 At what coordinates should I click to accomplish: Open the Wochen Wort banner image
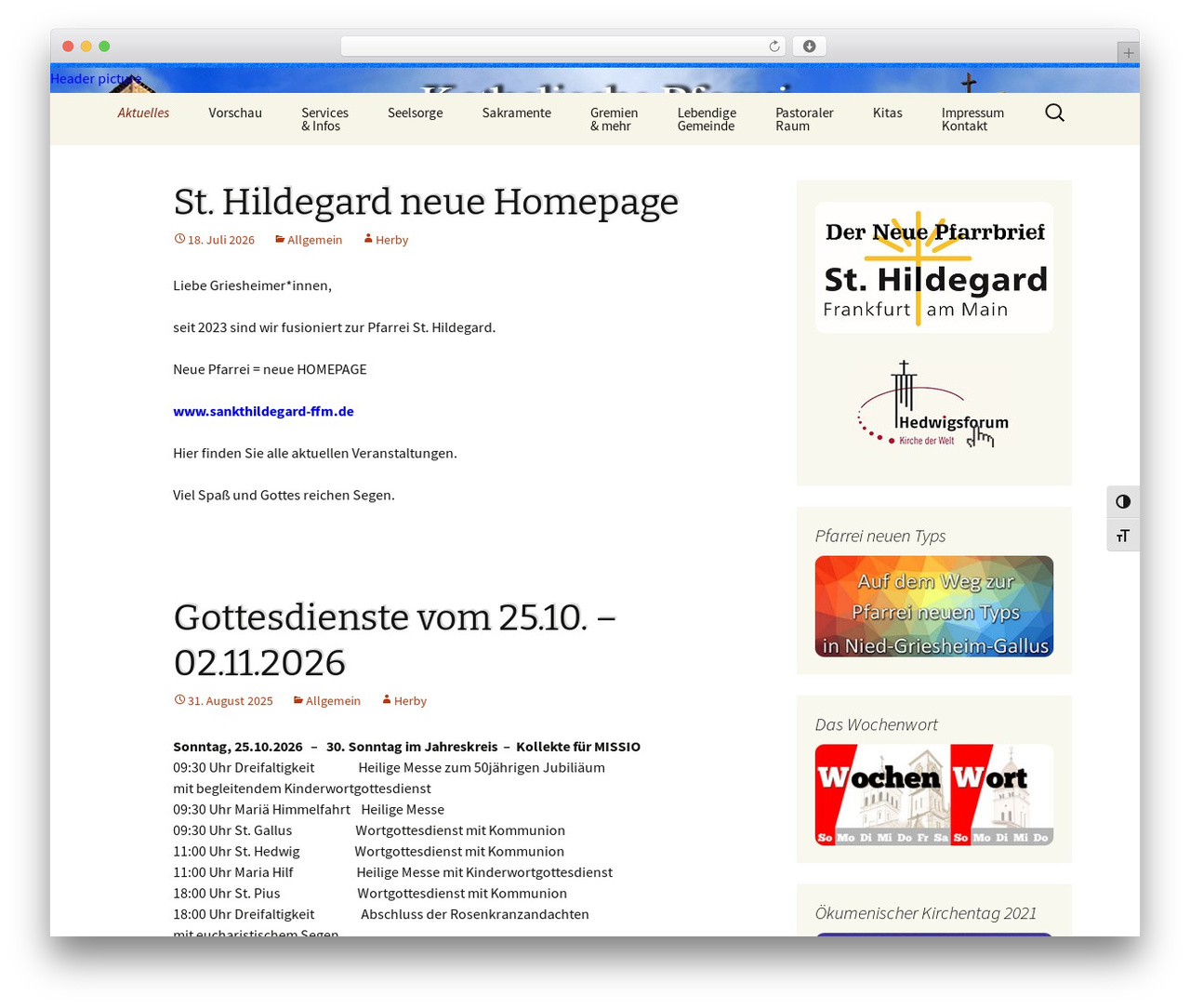pos(934,795)
